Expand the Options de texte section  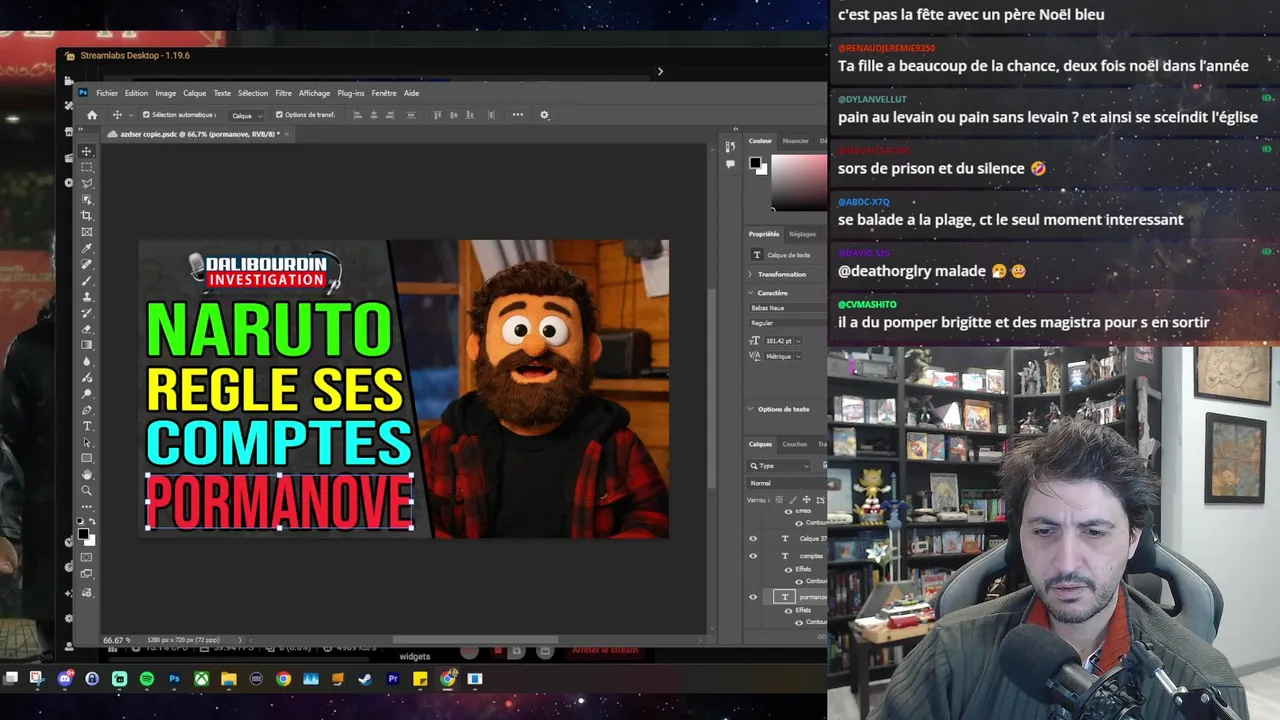click(x=752, y=409)
